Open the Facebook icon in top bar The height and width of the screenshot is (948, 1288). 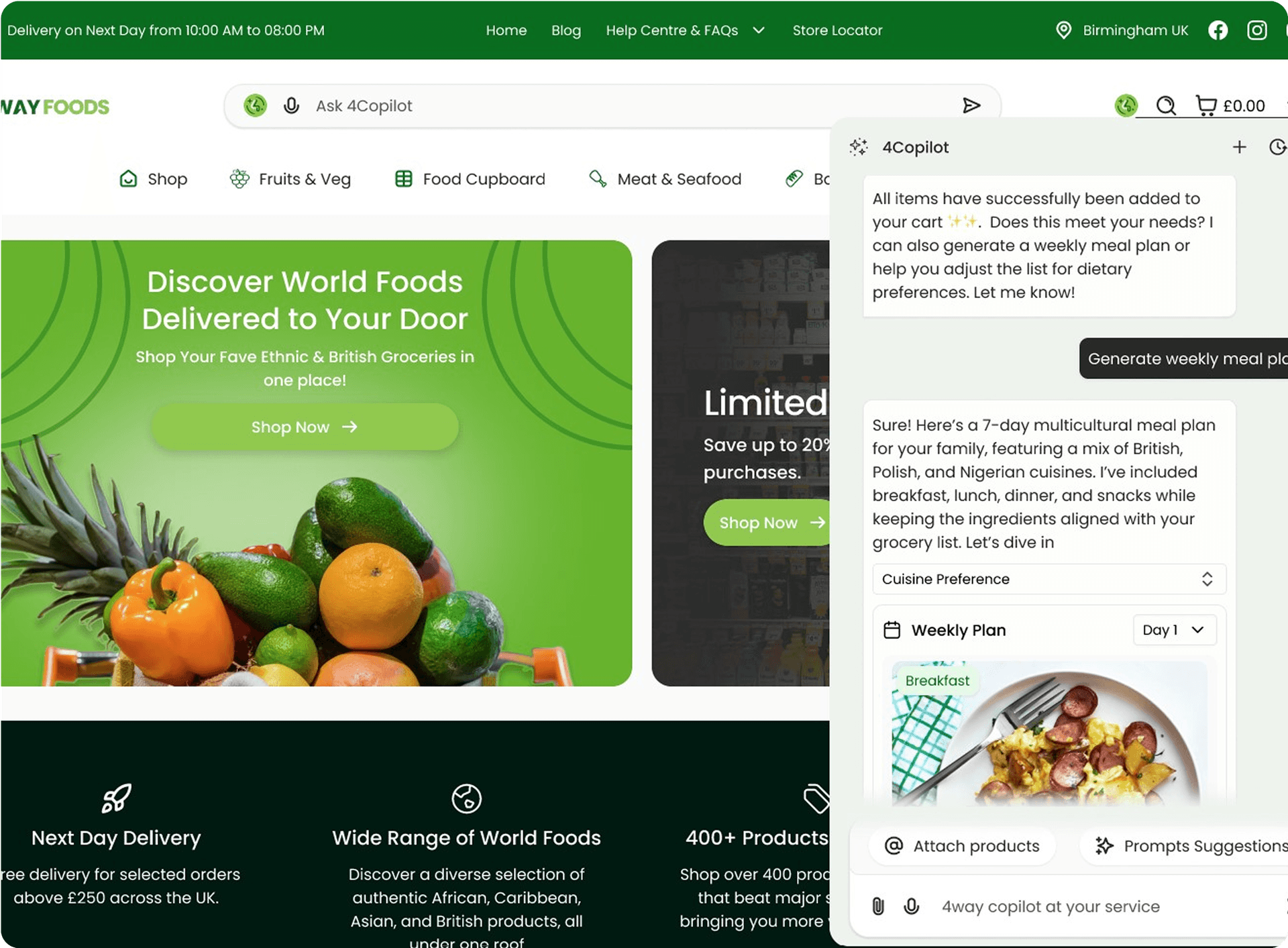pos(1218,30)
